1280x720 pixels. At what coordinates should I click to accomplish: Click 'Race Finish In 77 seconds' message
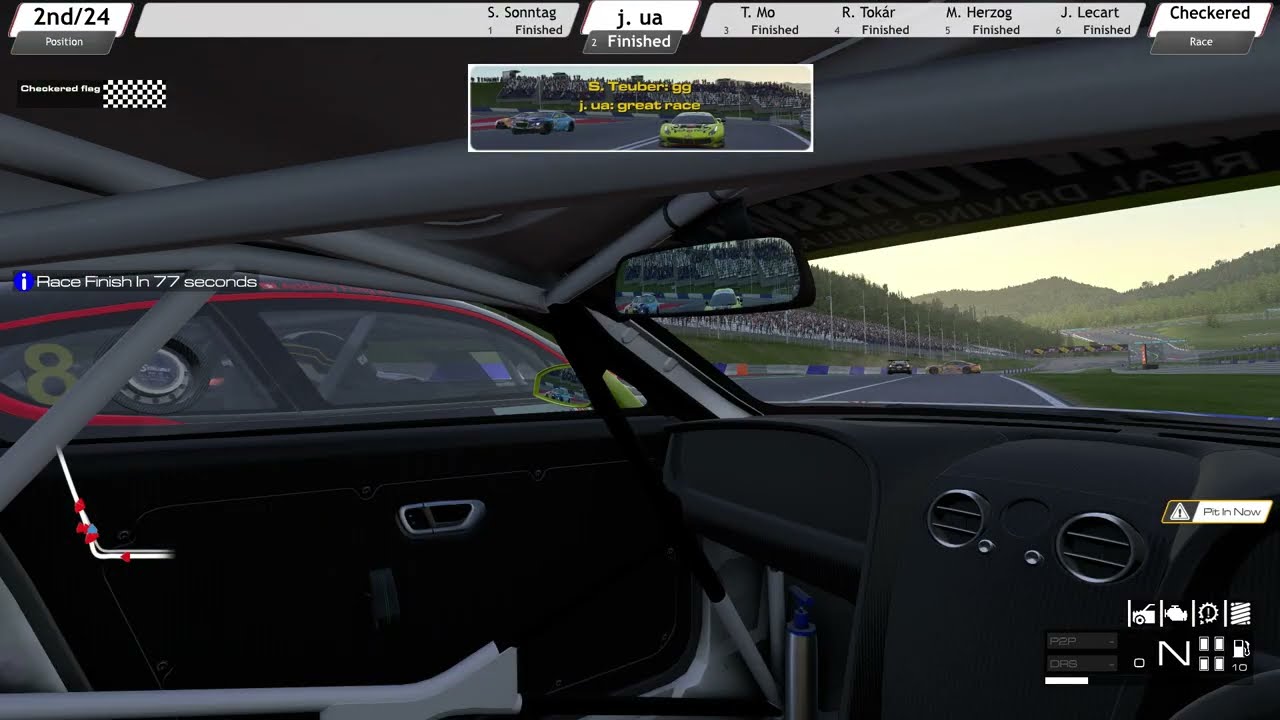pos(146,282)
